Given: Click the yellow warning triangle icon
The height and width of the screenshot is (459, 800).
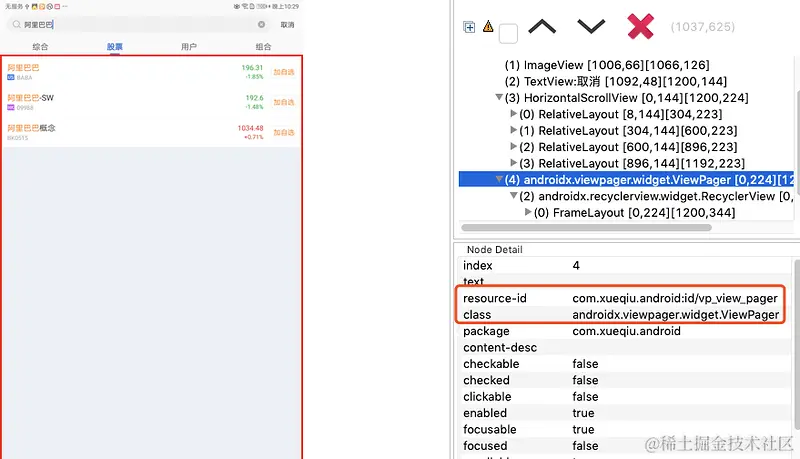Looking at the screenshot, I should 488,26.
